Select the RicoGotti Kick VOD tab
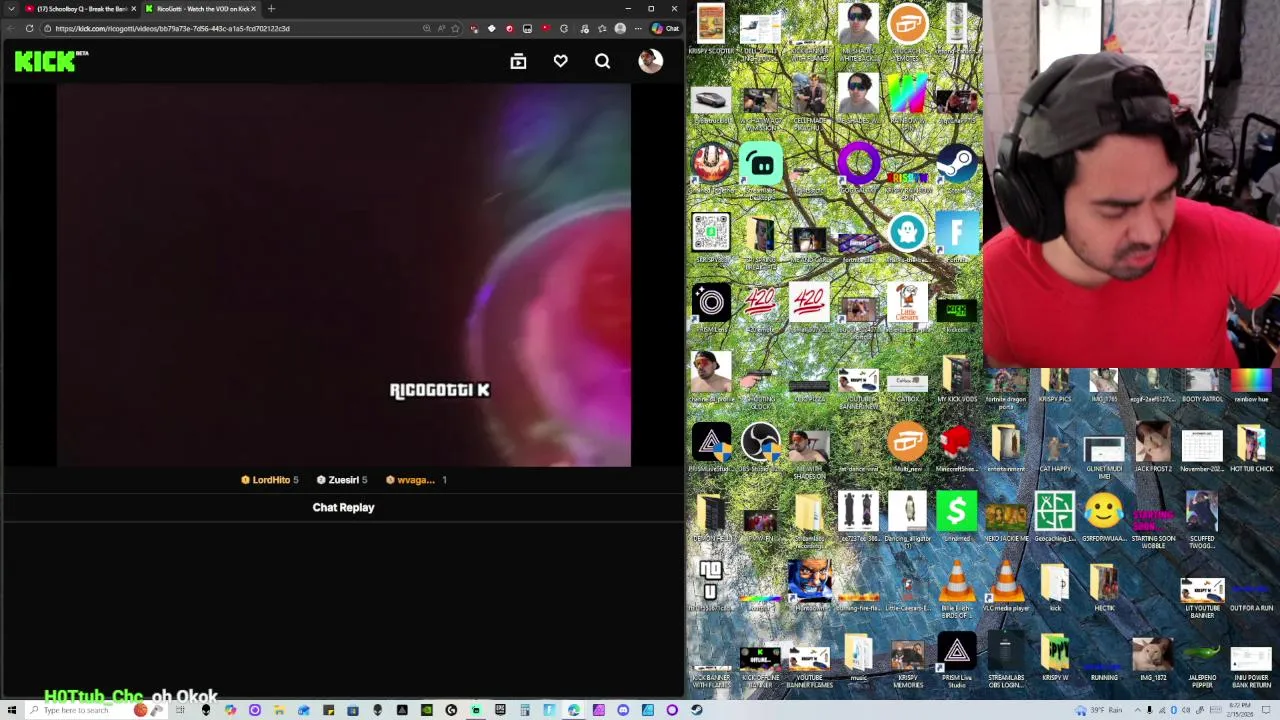Screen dimensions: 1280x720 pyautogui.click(x=200, y=9)
